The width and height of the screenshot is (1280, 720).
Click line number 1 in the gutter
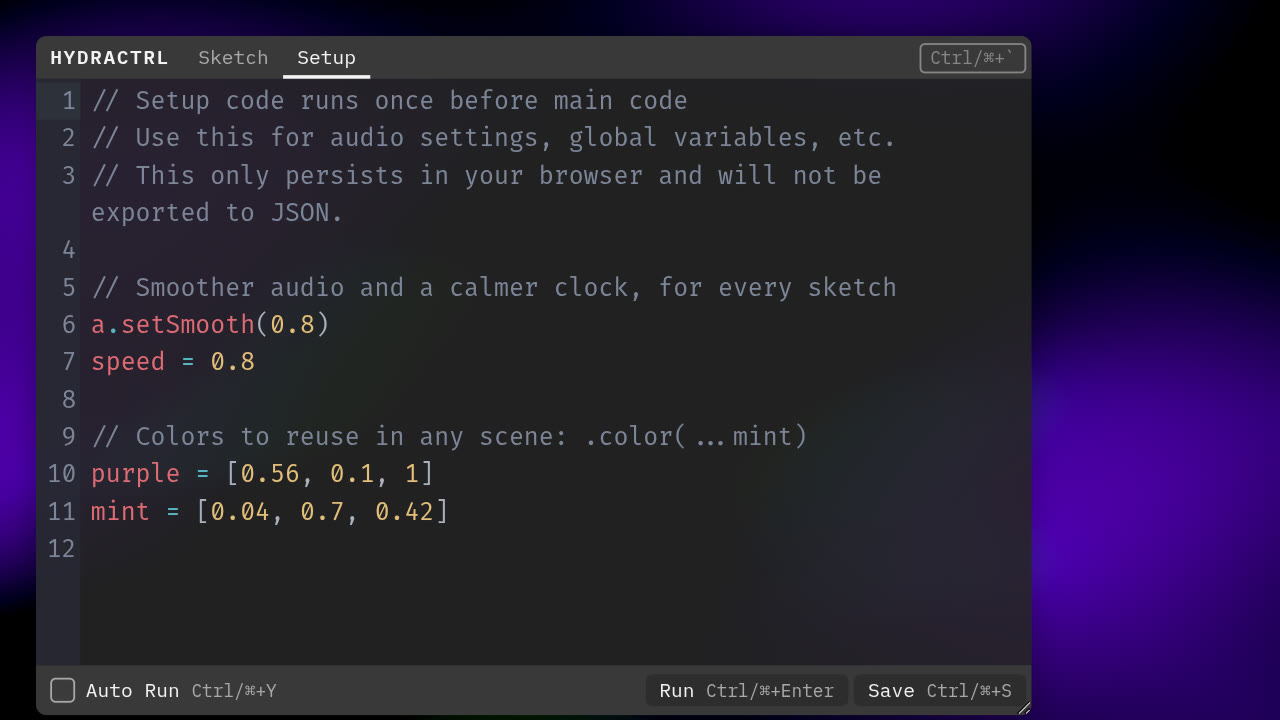68,101
